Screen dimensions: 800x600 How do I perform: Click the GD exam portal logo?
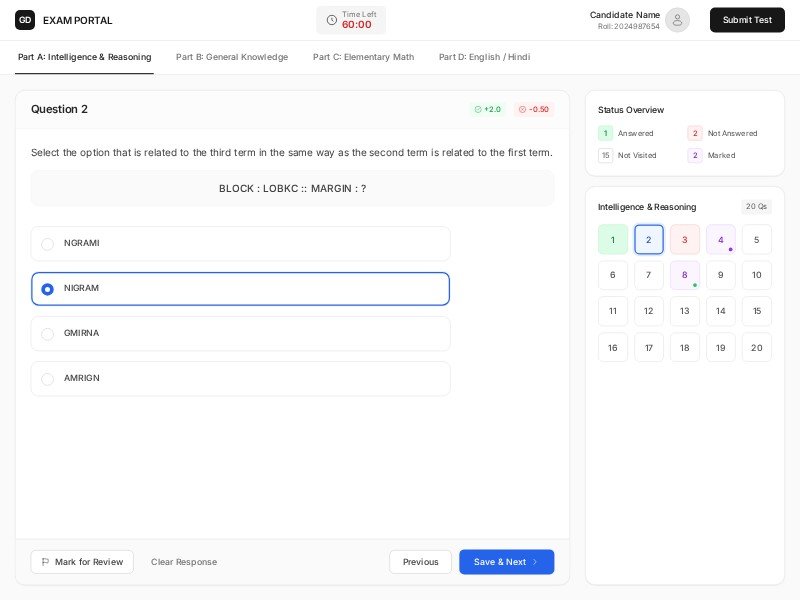click(x=25, y=20)
